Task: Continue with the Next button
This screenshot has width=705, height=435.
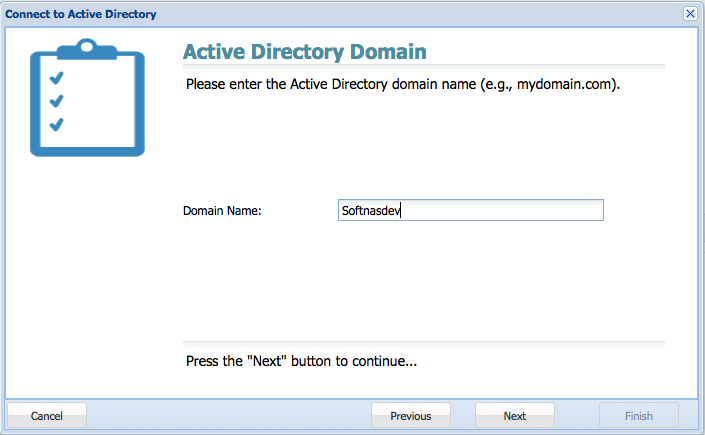Action: (515, 416)
